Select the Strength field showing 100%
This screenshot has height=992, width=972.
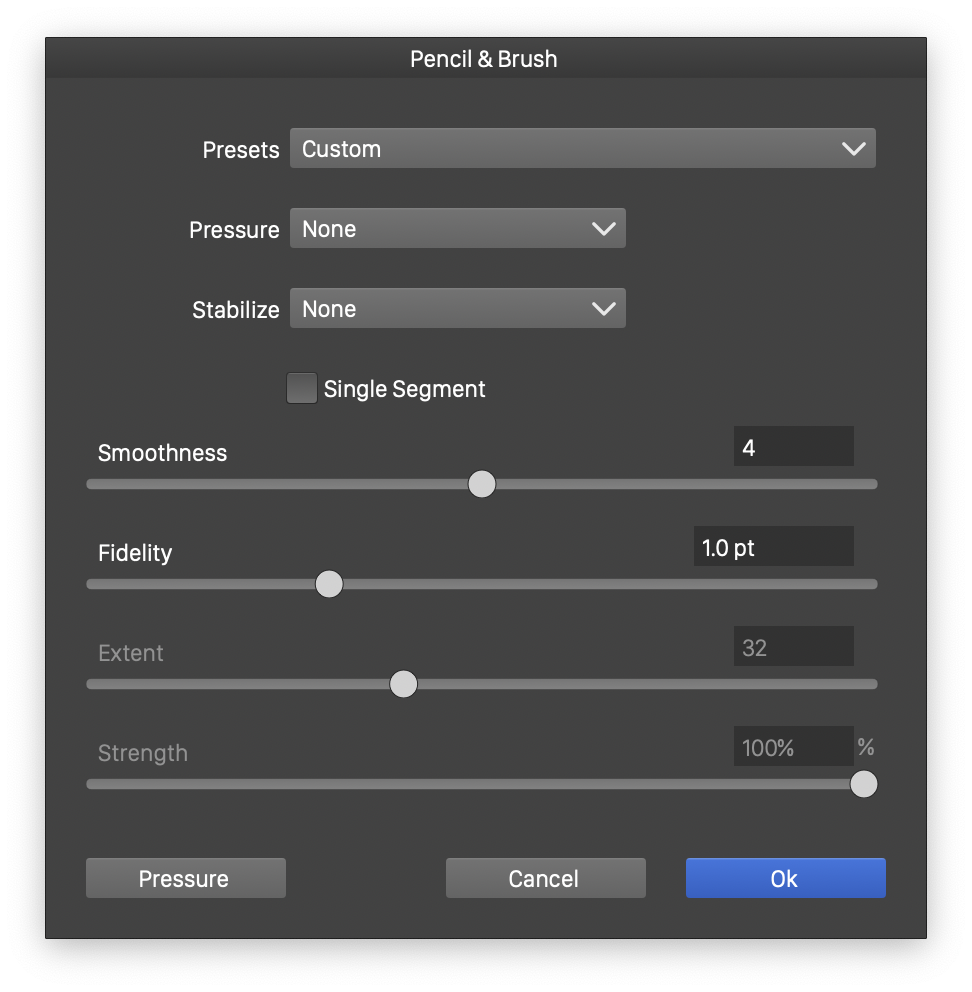[x=793, y=747]
